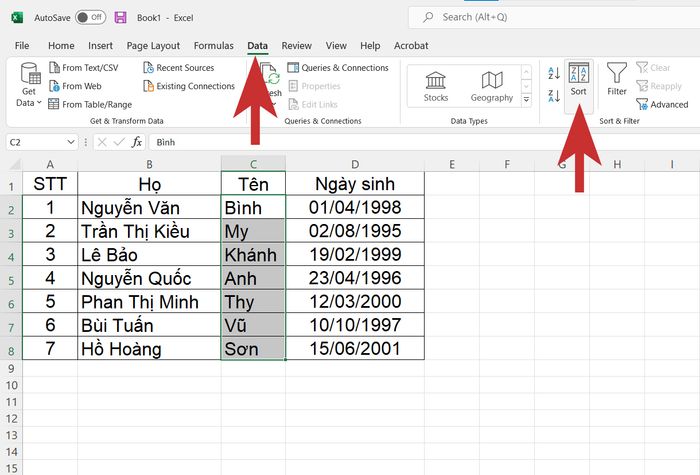The image size is (700, 475).
Task: Select the Geography data type
Action: 492,86
